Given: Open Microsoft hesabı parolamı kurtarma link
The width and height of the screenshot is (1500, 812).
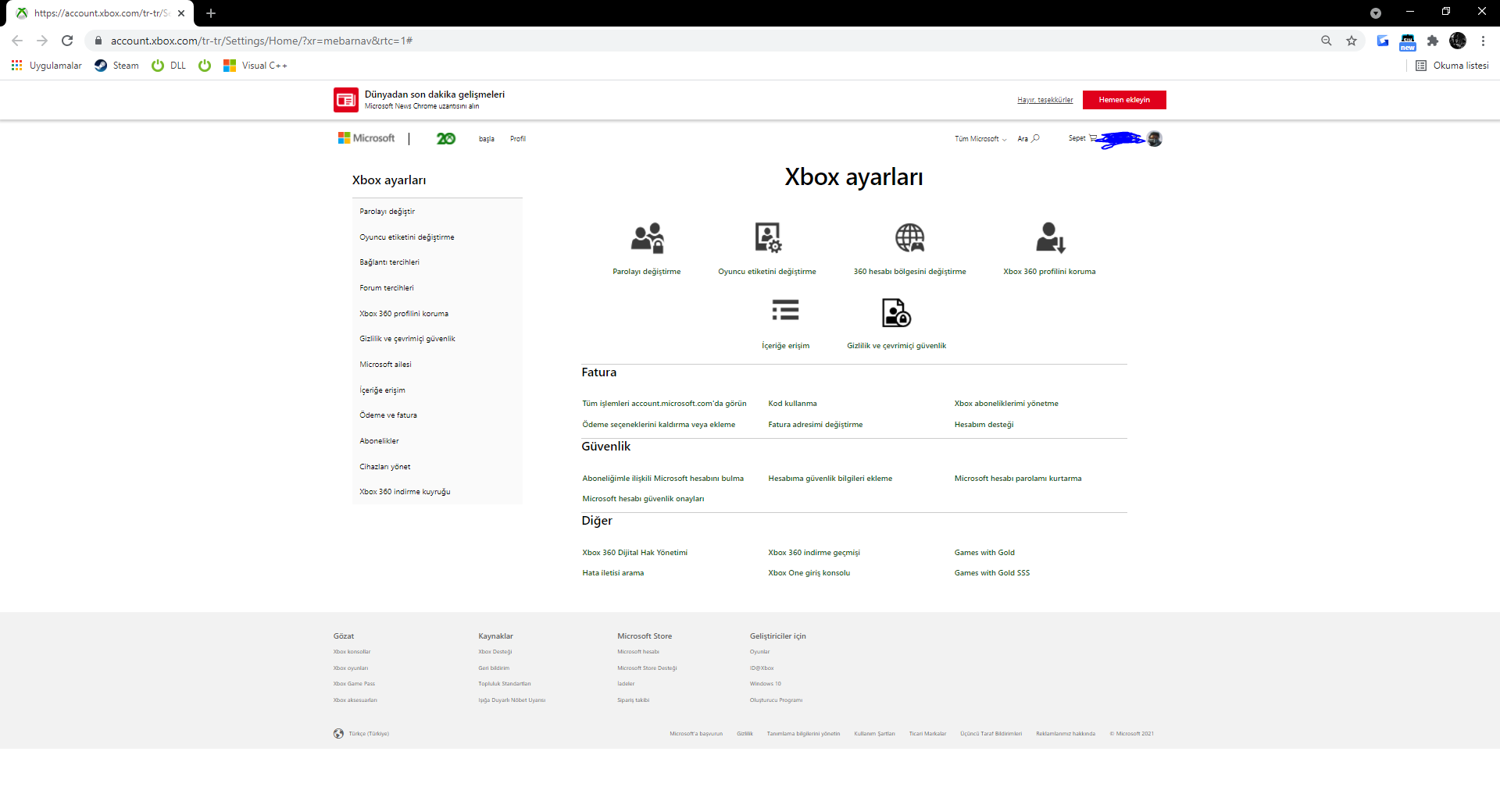Looking at the screenshot, I should pyautogui.click(x=1018, y=479).
